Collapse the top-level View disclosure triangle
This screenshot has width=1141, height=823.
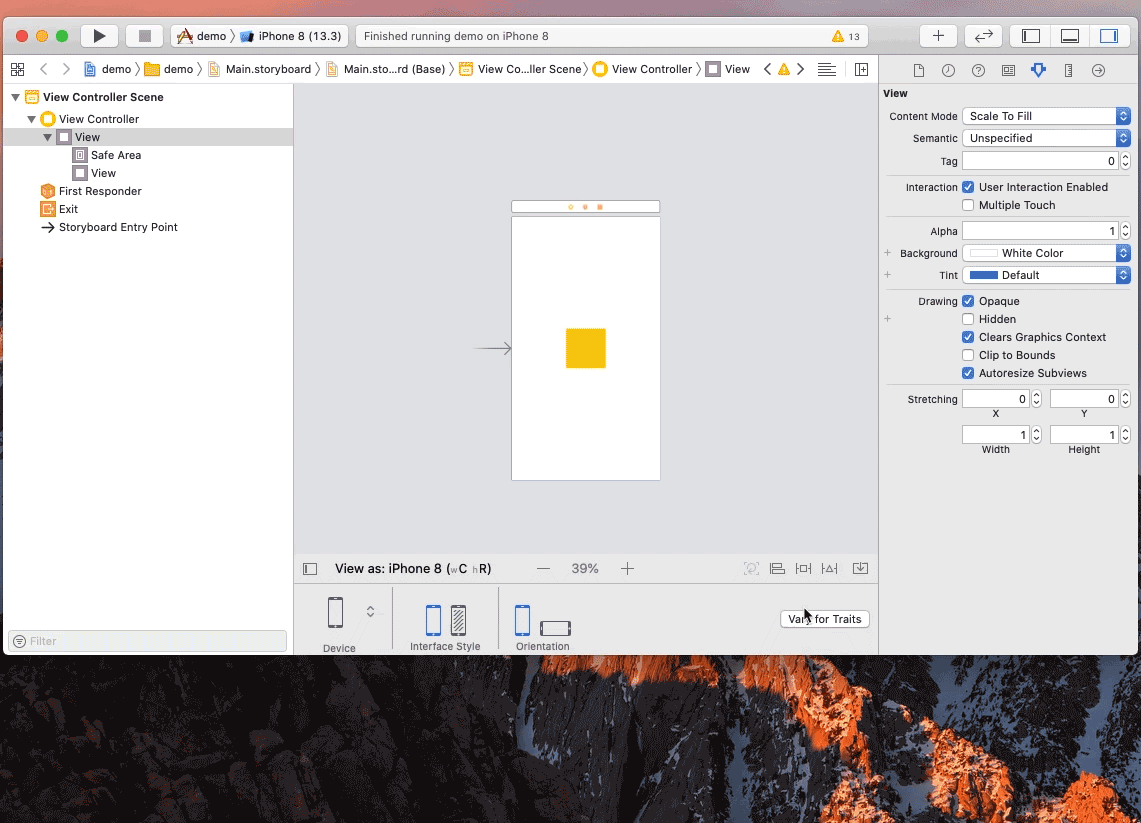(x=47, y=137)
